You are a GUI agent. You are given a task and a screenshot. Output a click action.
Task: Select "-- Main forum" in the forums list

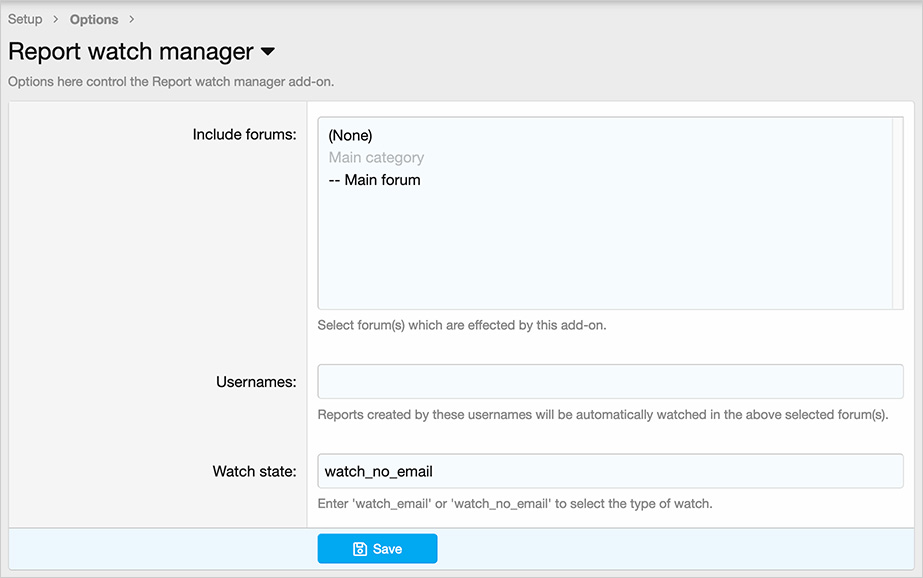(x=374, y=180)
